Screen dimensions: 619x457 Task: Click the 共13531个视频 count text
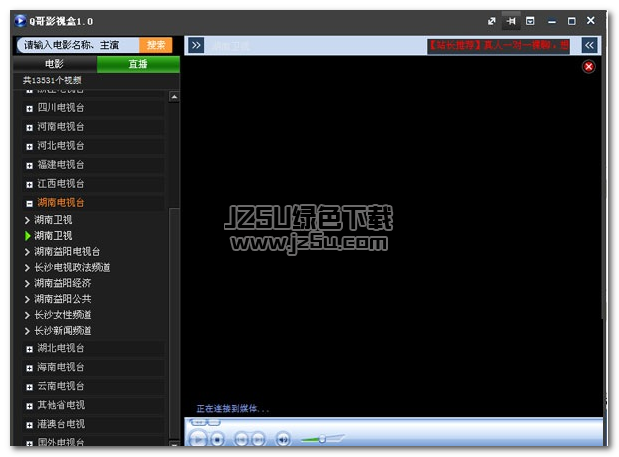(52, 80)
